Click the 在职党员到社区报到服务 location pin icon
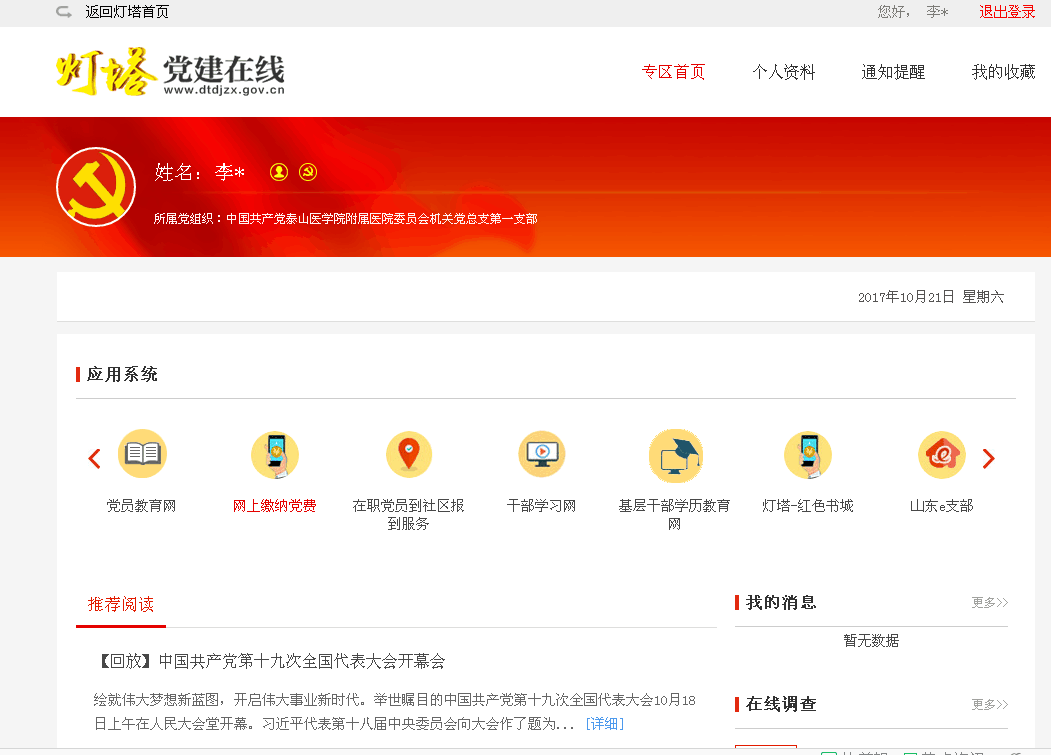The height and width of the screenshot is (755, 1051). coord(408,455)
